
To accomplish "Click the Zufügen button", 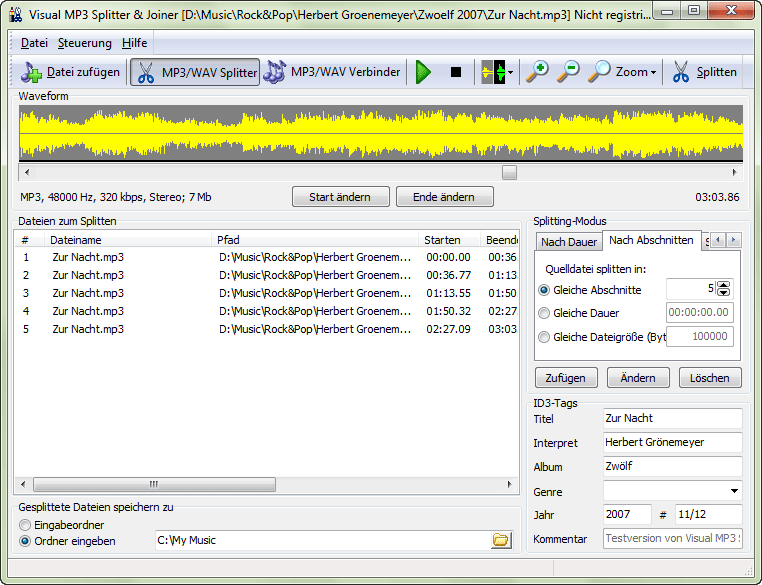I will [566, 378].
